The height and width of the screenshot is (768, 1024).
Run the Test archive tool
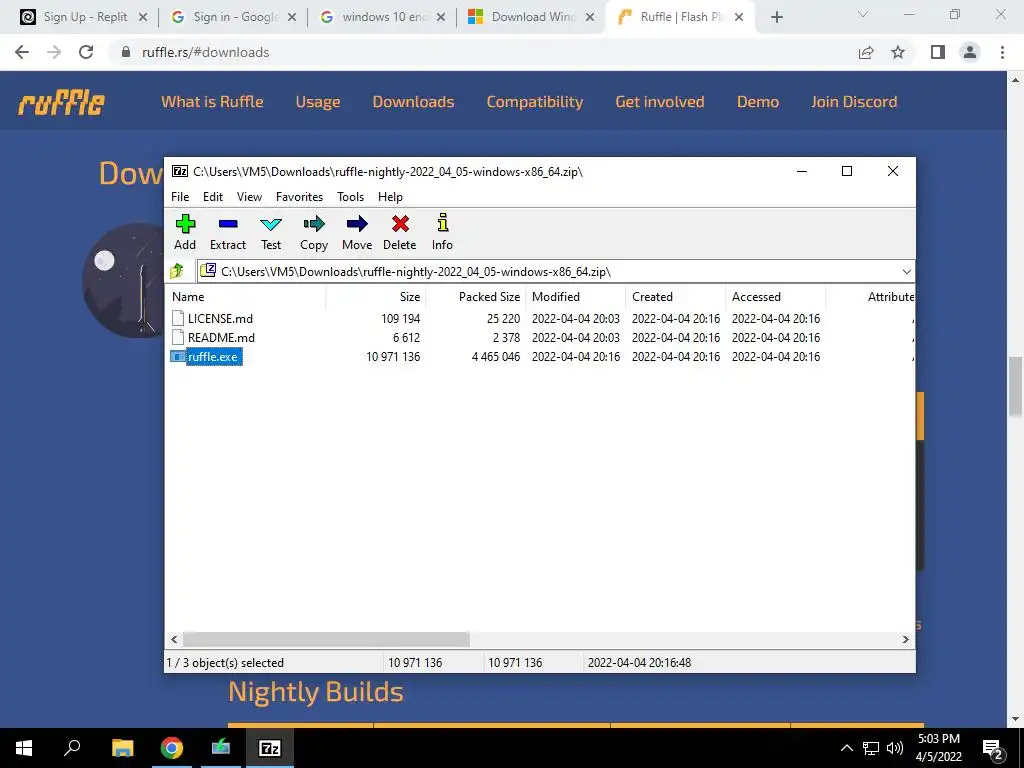click(271, 232)
